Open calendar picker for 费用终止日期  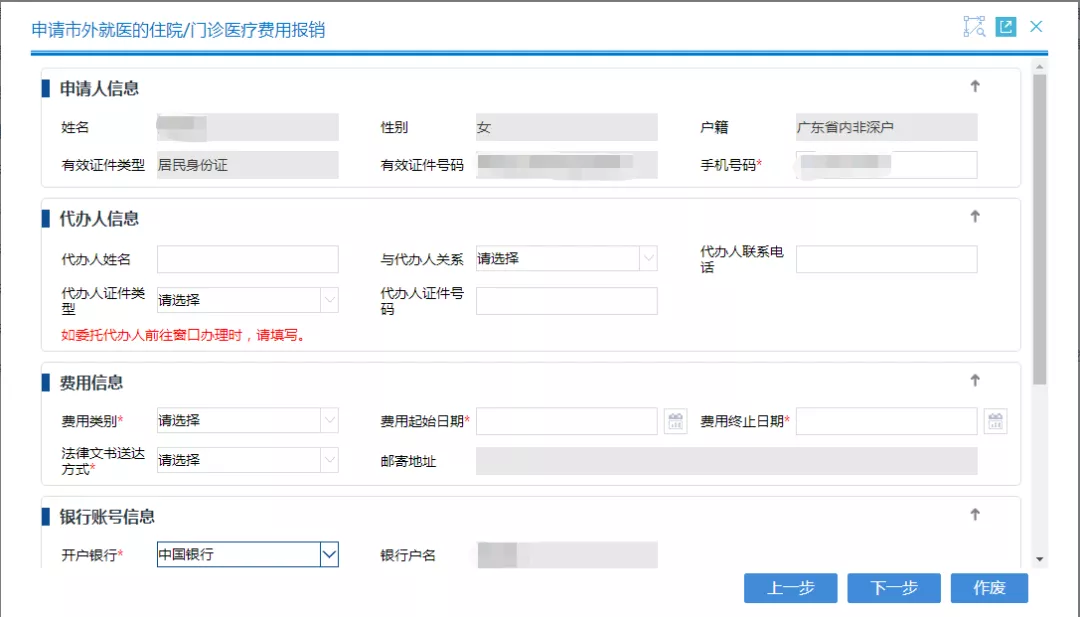[995, 422]
